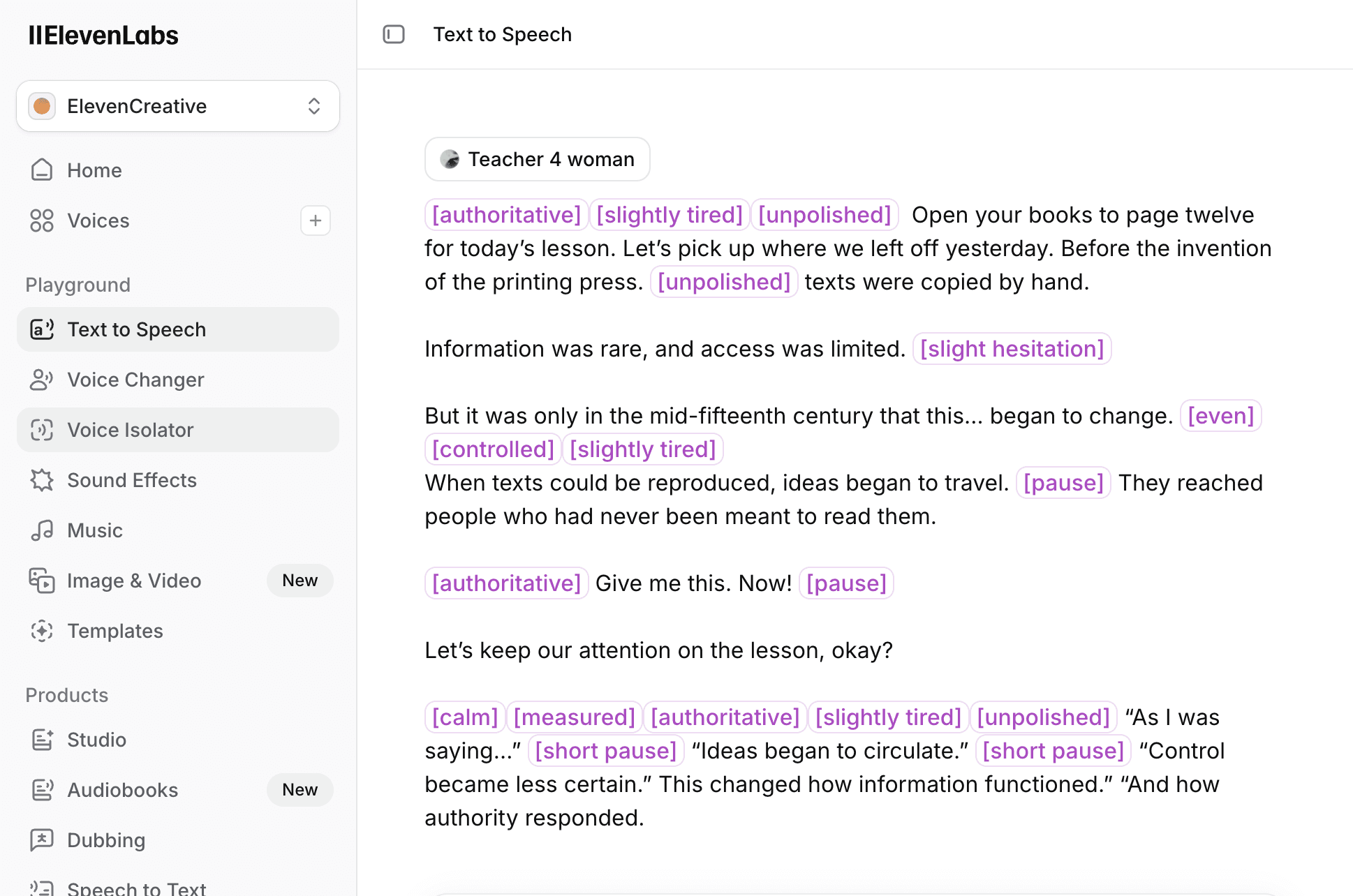Select the [calm] tag in last paragraph
The image size is (1353, 896).
coord(465,717)
